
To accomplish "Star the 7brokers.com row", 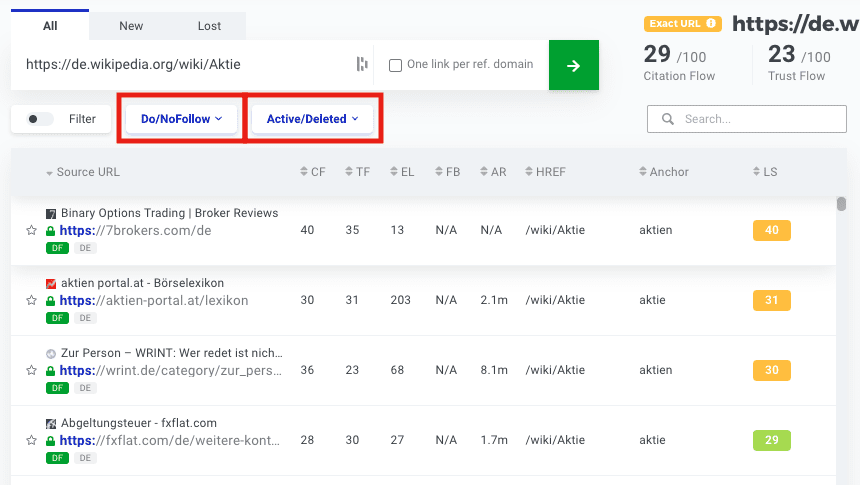I will point(31,230).
